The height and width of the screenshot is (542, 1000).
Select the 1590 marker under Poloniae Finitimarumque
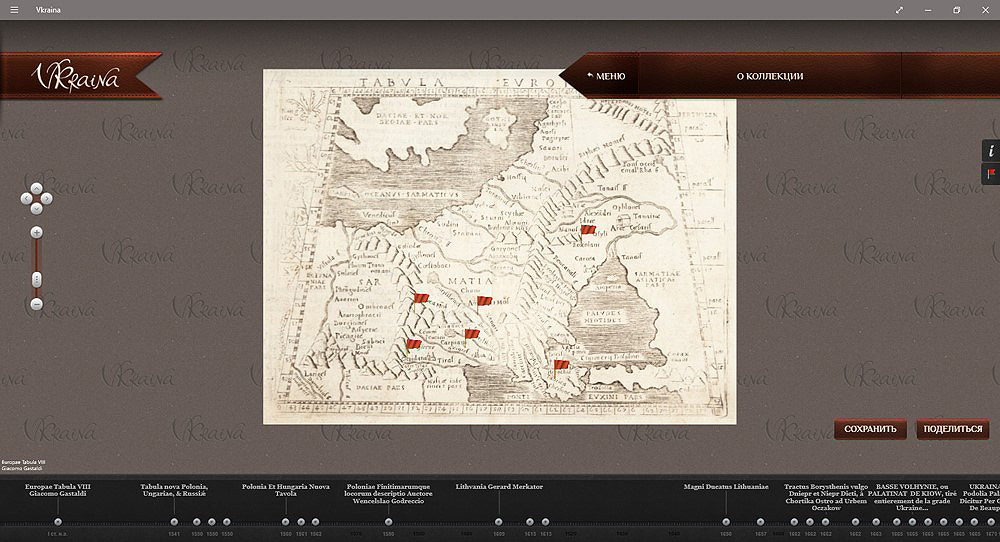(388, 522)
